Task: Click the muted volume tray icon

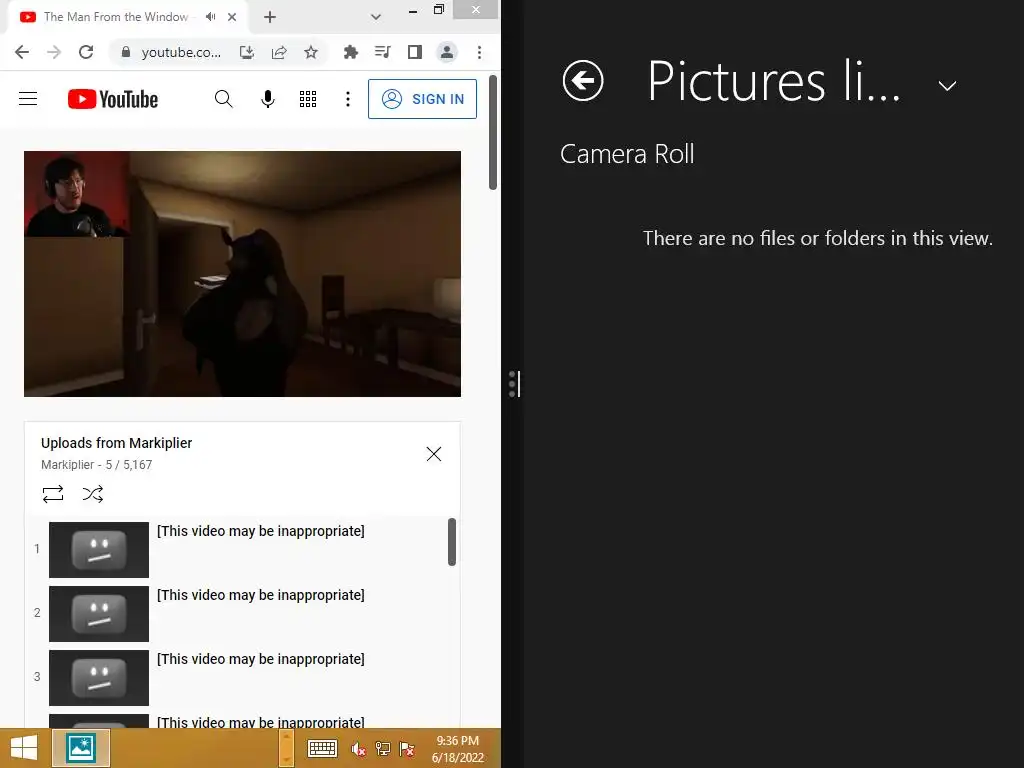Action: click(x=359, y=748)
